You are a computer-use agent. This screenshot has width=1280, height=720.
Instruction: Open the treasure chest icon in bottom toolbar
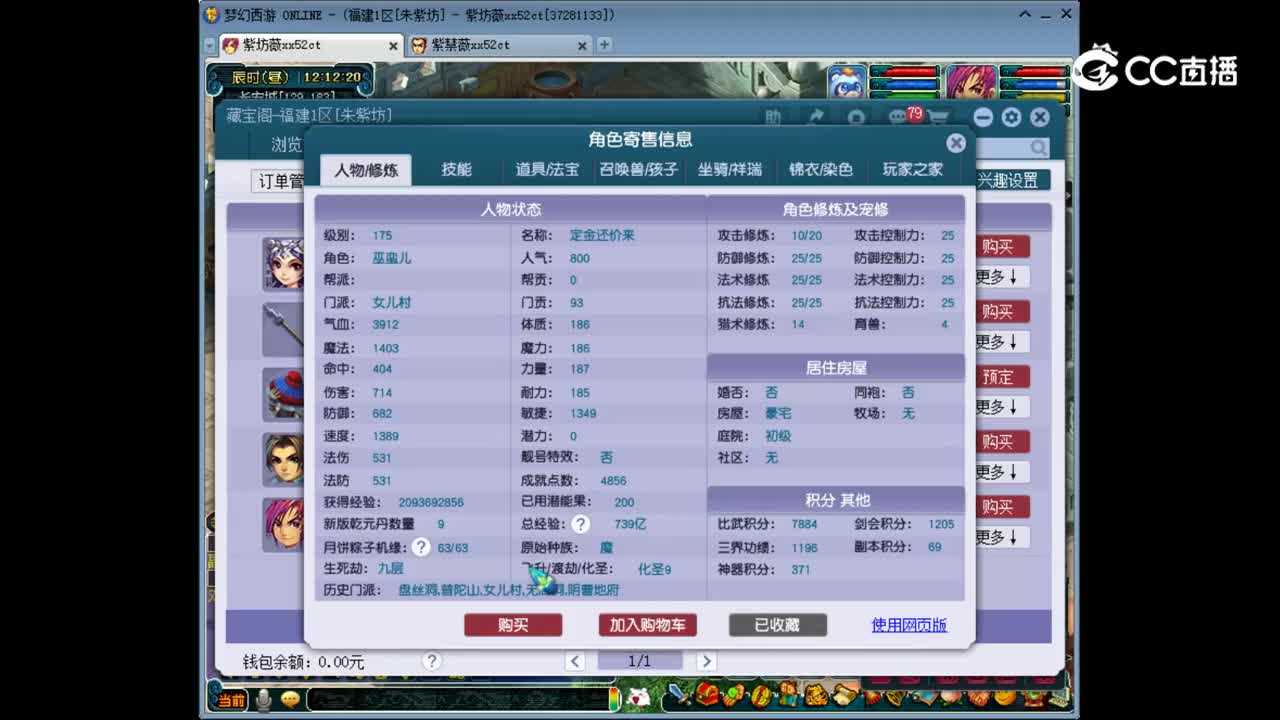point(708,693)
